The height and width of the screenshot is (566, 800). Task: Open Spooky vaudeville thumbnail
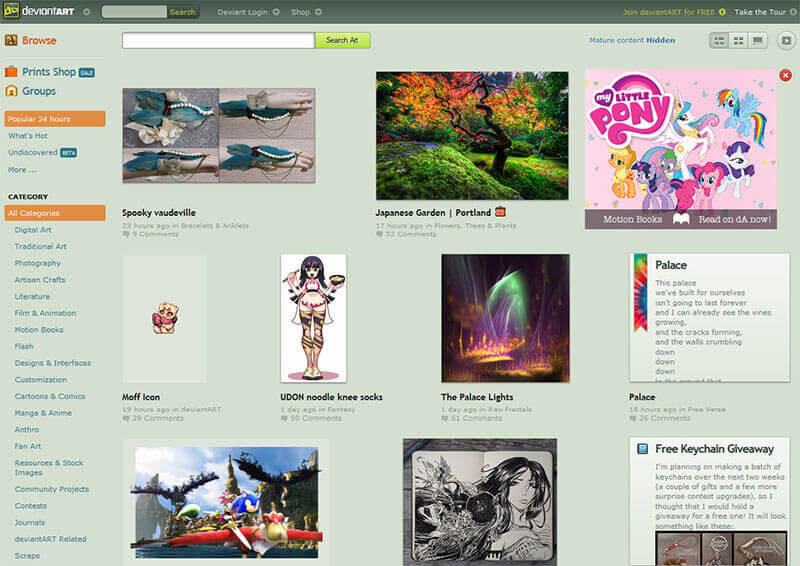[219, 135]
